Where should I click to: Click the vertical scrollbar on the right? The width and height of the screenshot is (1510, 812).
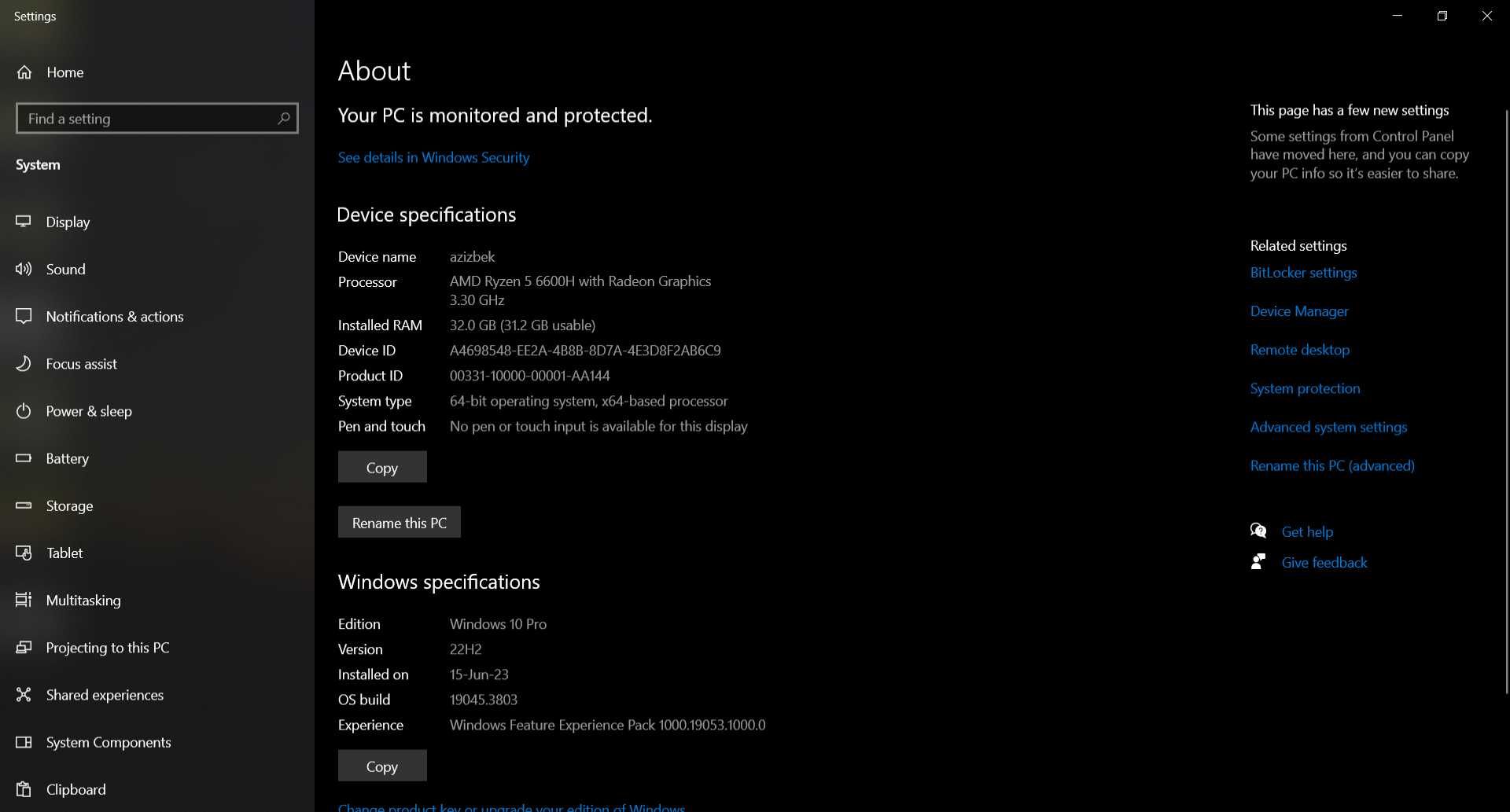(1506, 401)
